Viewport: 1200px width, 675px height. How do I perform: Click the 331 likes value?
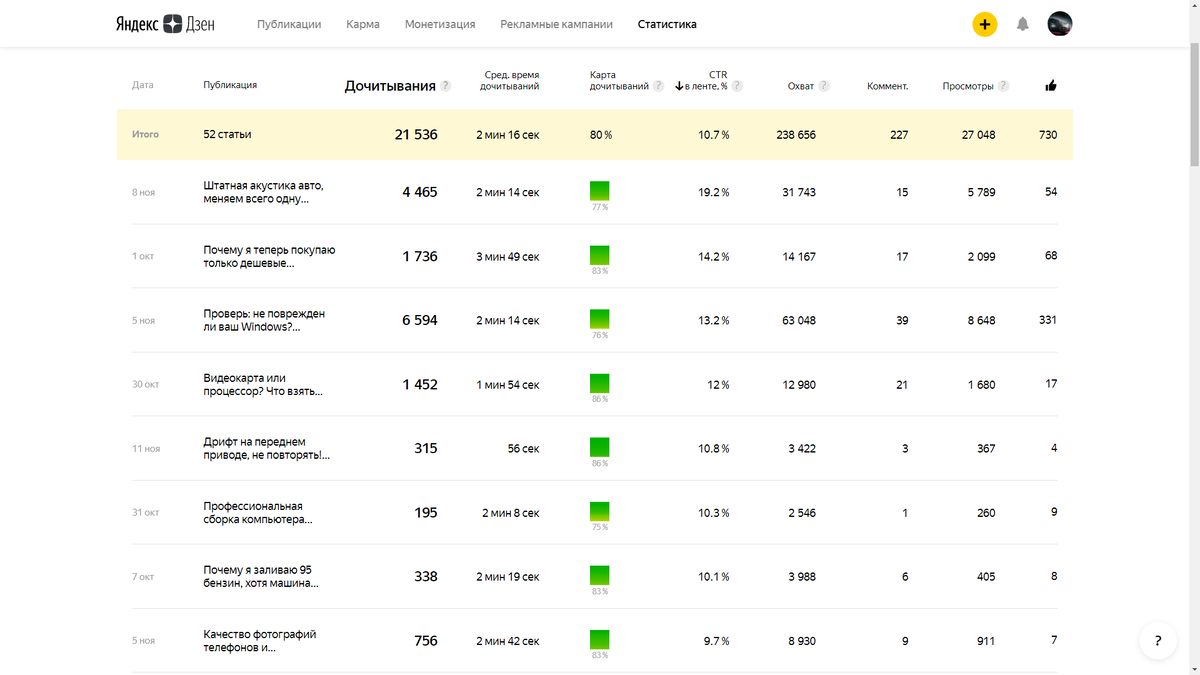(1048, 320)
